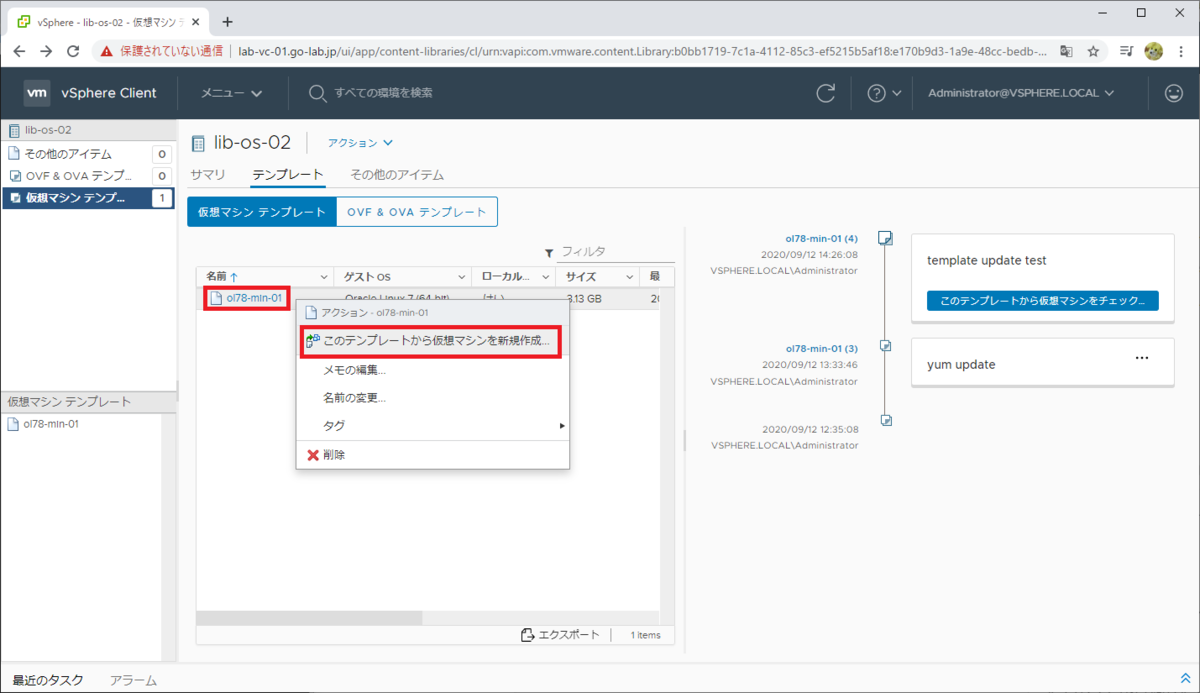Choose メモの編集 from context menu
1200x693 pixels.
(433, 369)
